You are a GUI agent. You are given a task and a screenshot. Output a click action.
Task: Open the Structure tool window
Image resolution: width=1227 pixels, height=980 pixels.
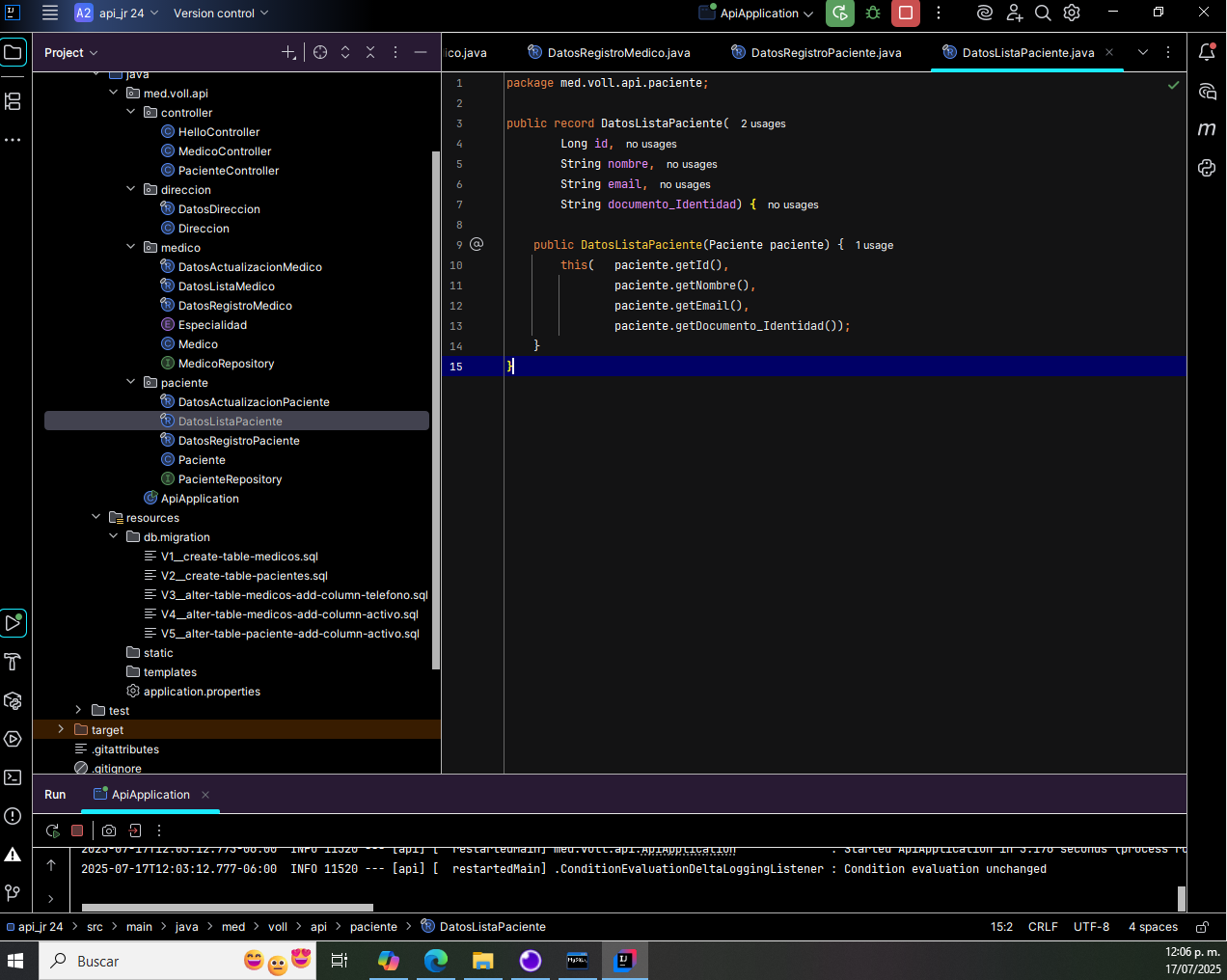click(x=13, y=101)
